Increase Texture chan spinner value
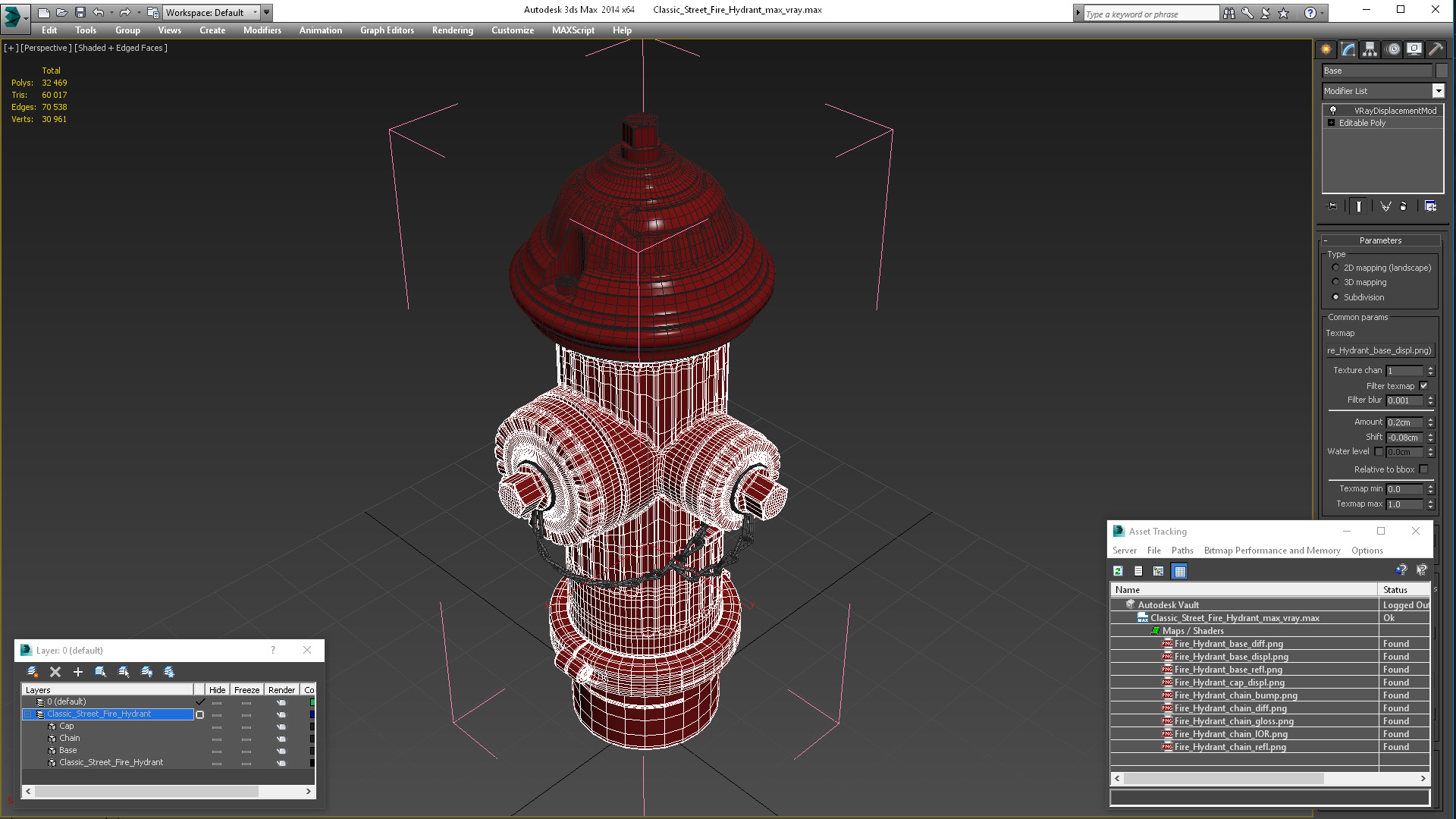This screenshot has width=1456, height=819. coord(1430,368)
